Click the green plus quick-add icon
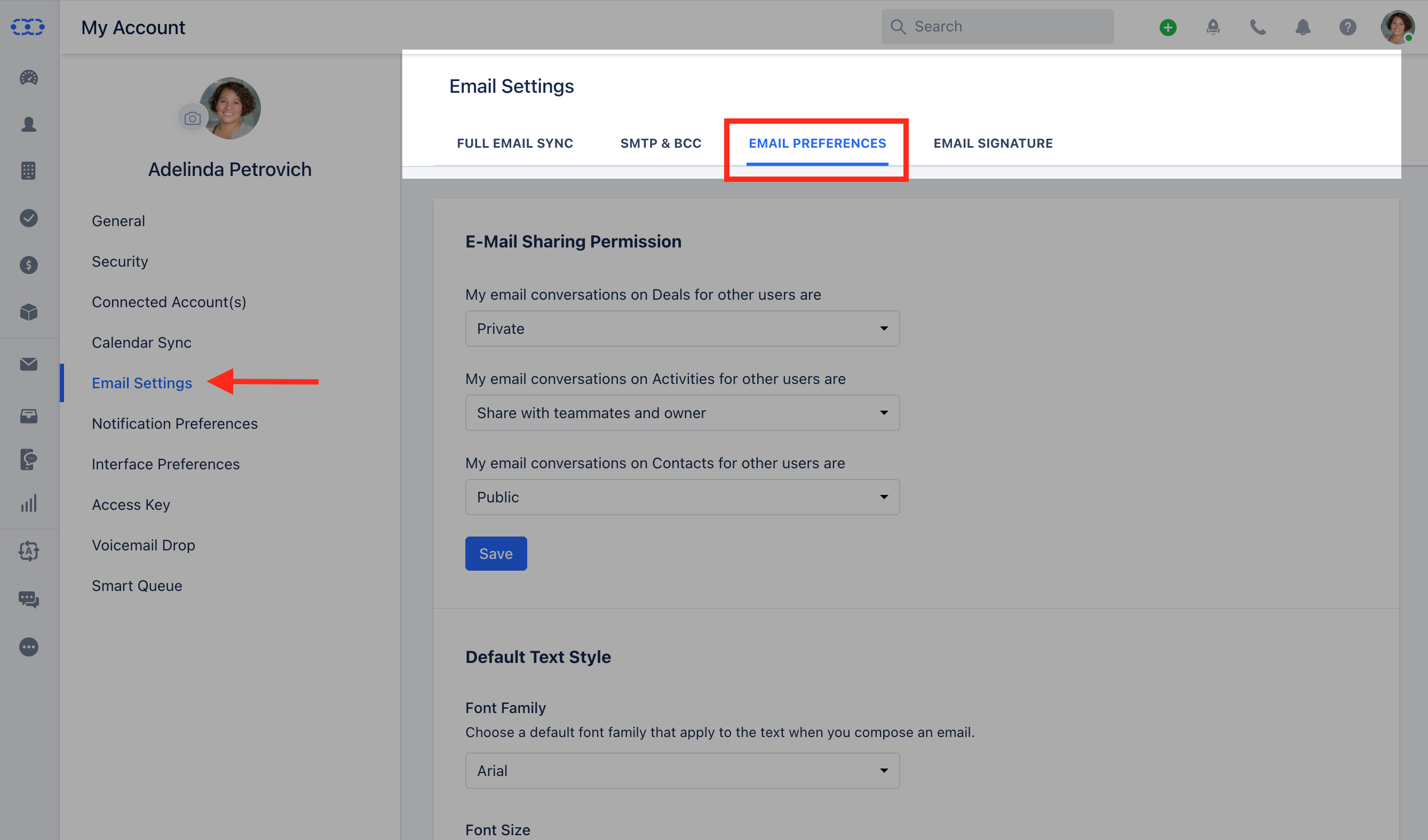 (1168, 27)
